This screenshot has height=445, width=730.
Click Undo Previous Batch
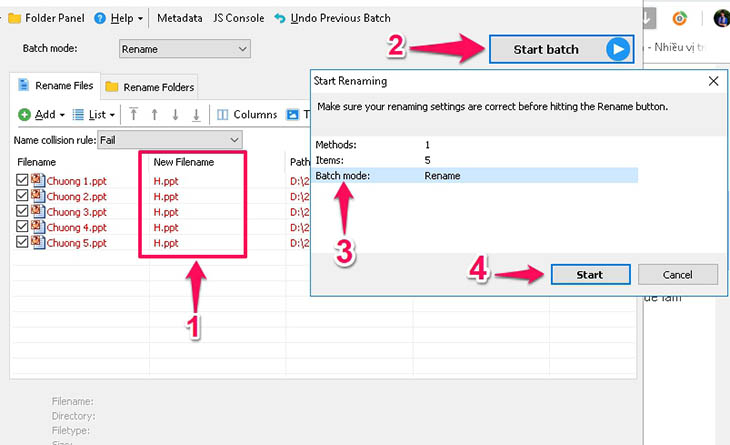pos(332,18)
